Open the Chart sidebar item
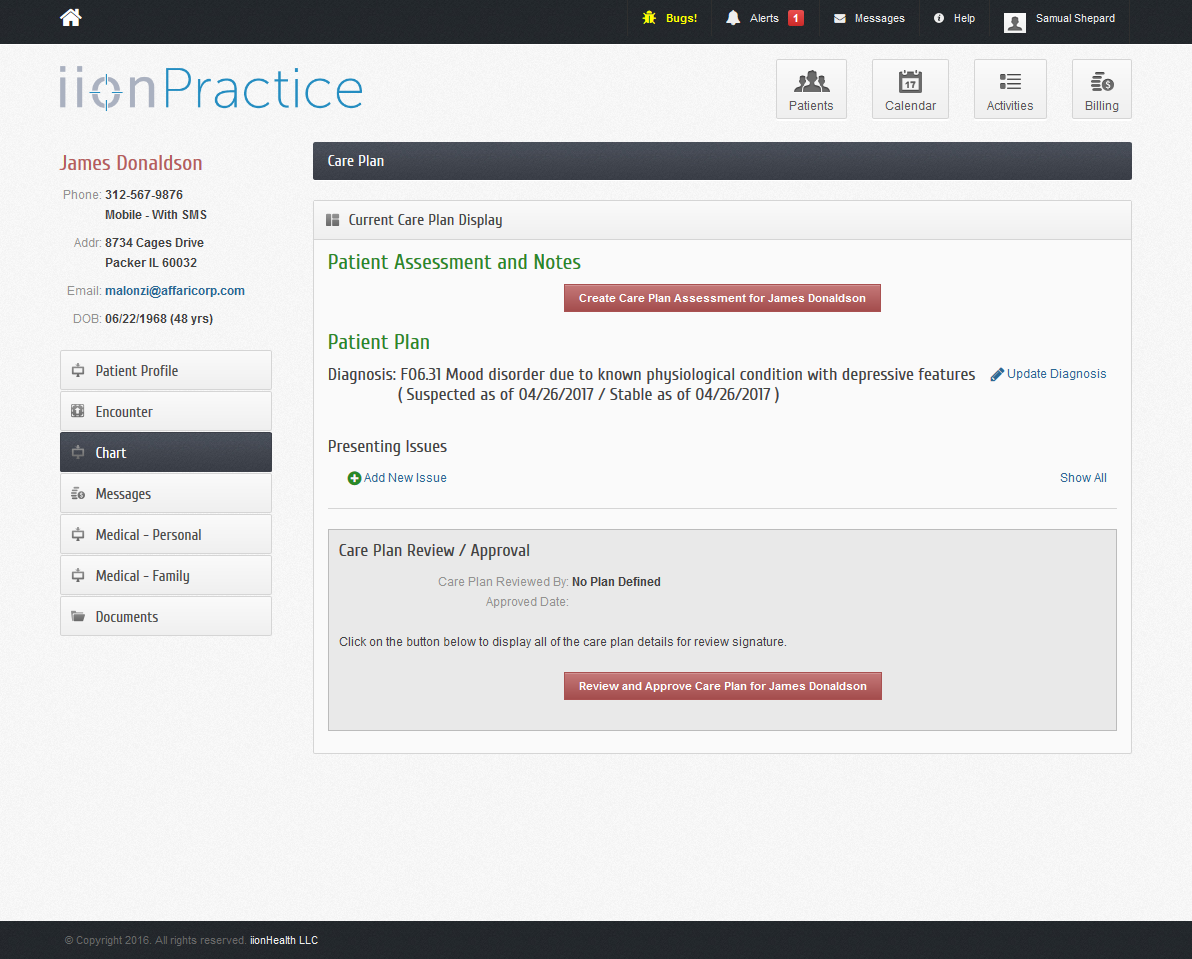The width and height of the screenshot is (1192, 959). tap(166, 452)
